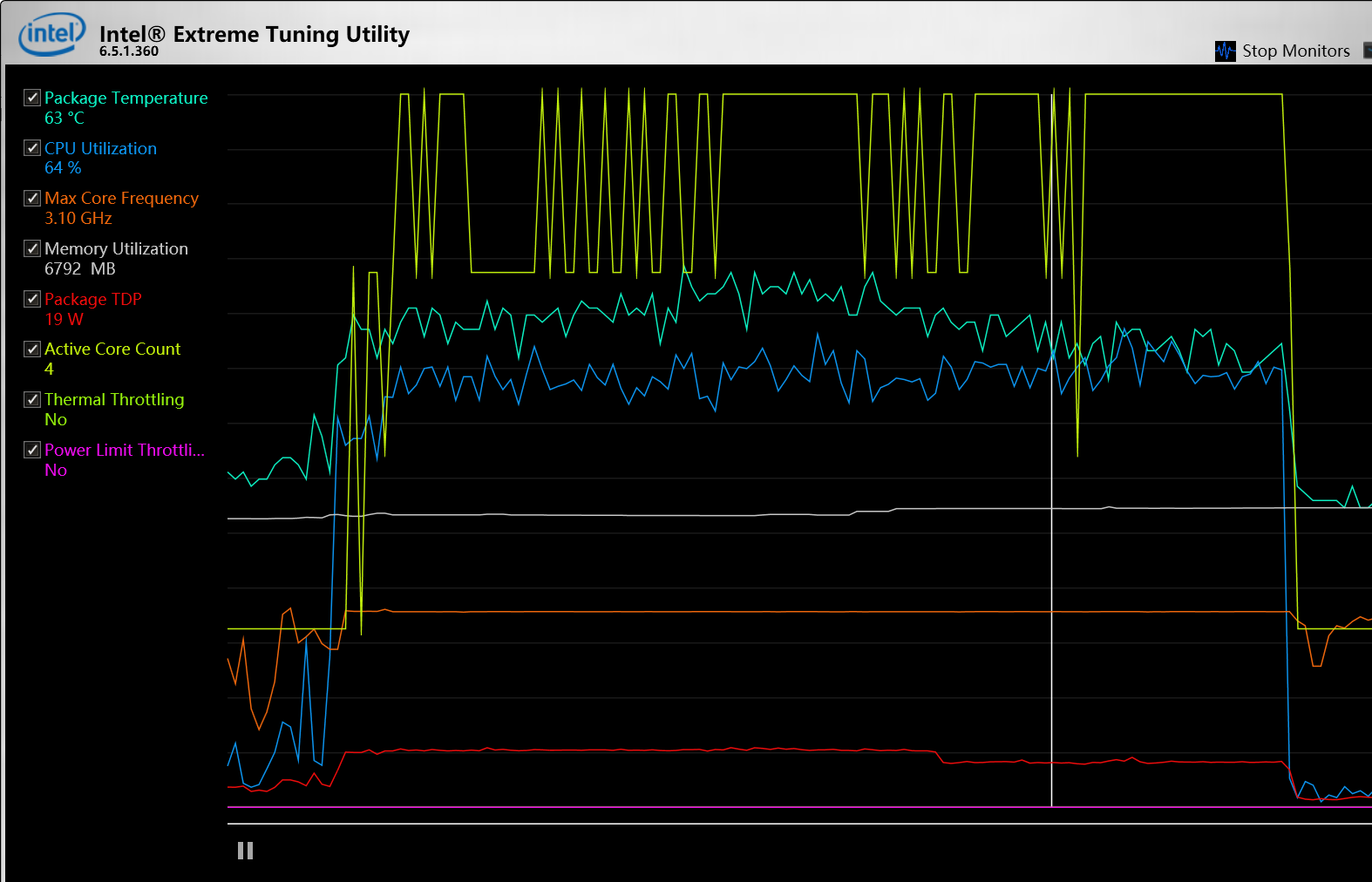
Task: Click the Stop Monitors waveform icon
Action: click(x=1226, y=51)
